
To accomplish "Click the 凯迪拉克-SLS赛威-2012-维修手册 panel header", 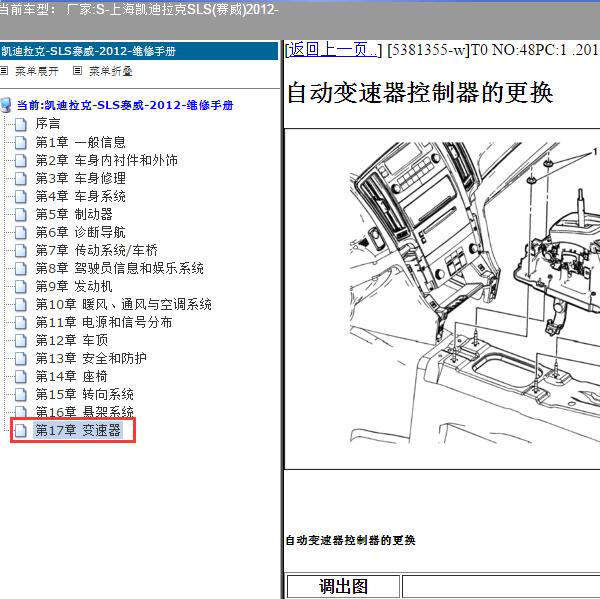I will pos(139,51).
